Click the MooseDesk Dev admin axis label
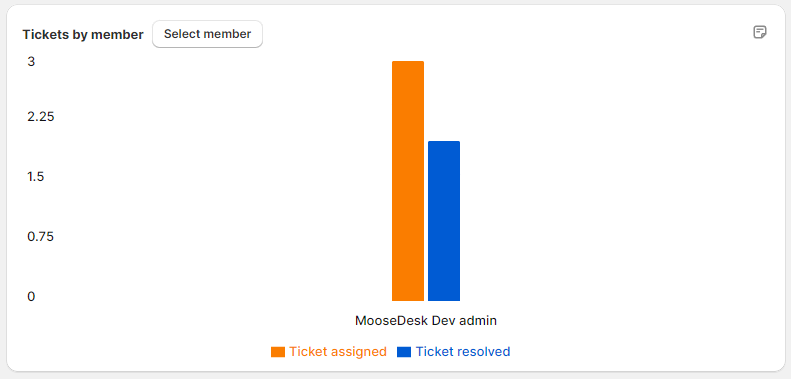791x379 pixels. (426, 321)
